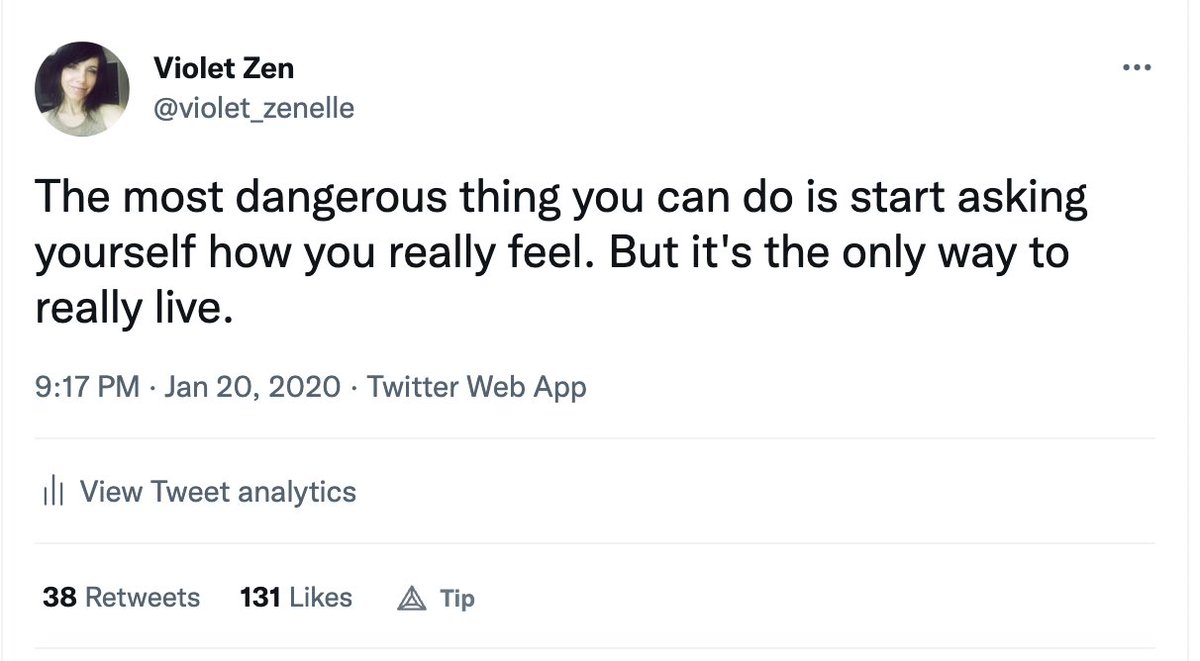The image size is (1200, 661).
Task: Click the retweet count number 38
Action: tap(59, 598)
